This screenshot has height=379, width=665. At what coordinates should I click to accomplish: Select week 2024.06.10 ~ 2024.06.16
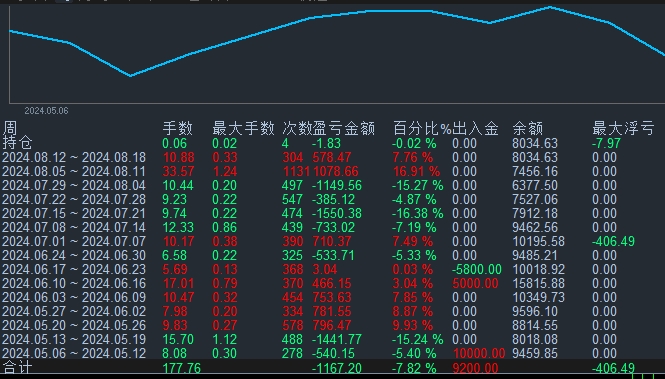tap(74, 284)
